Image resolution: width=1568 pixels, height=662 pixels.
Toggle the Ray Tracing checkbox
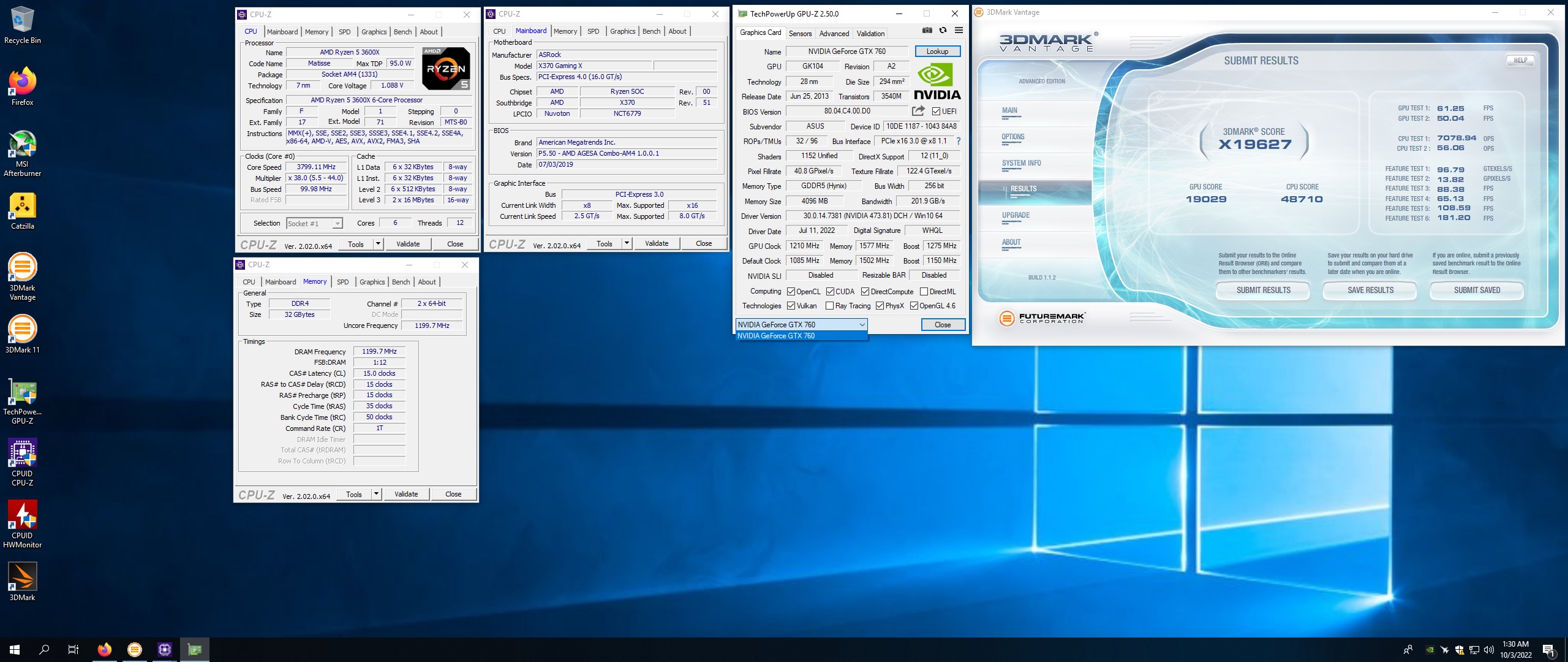pos(829,306)
